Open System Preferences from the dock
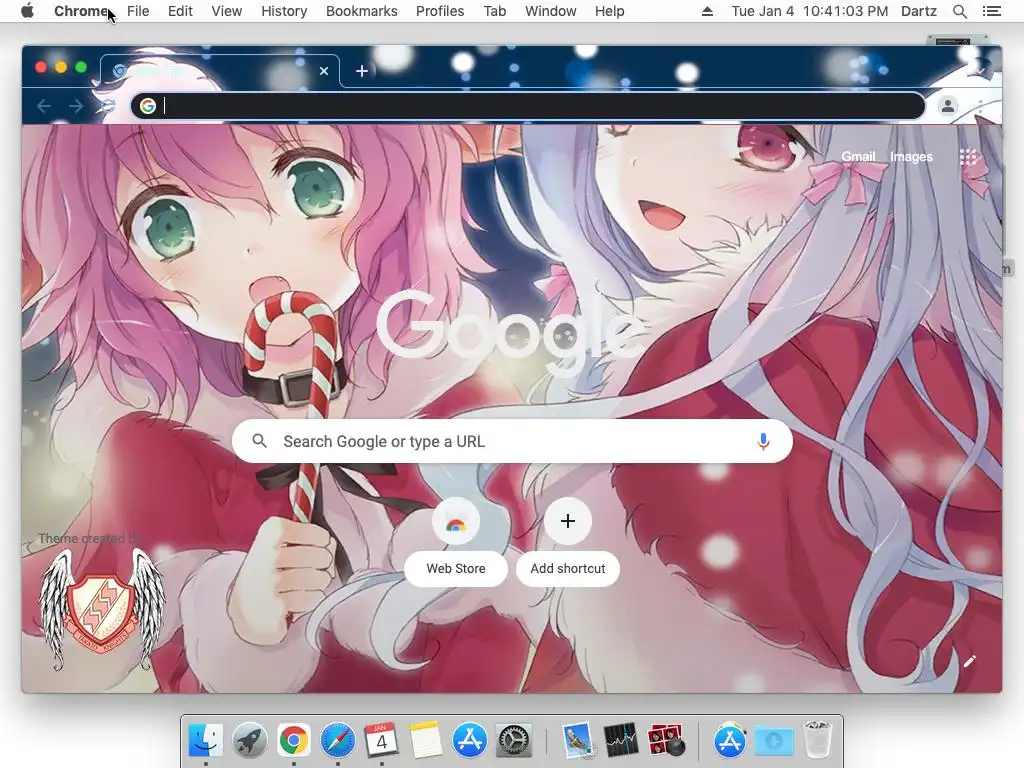Screen dimensions: 1024x768 [514, 741]
